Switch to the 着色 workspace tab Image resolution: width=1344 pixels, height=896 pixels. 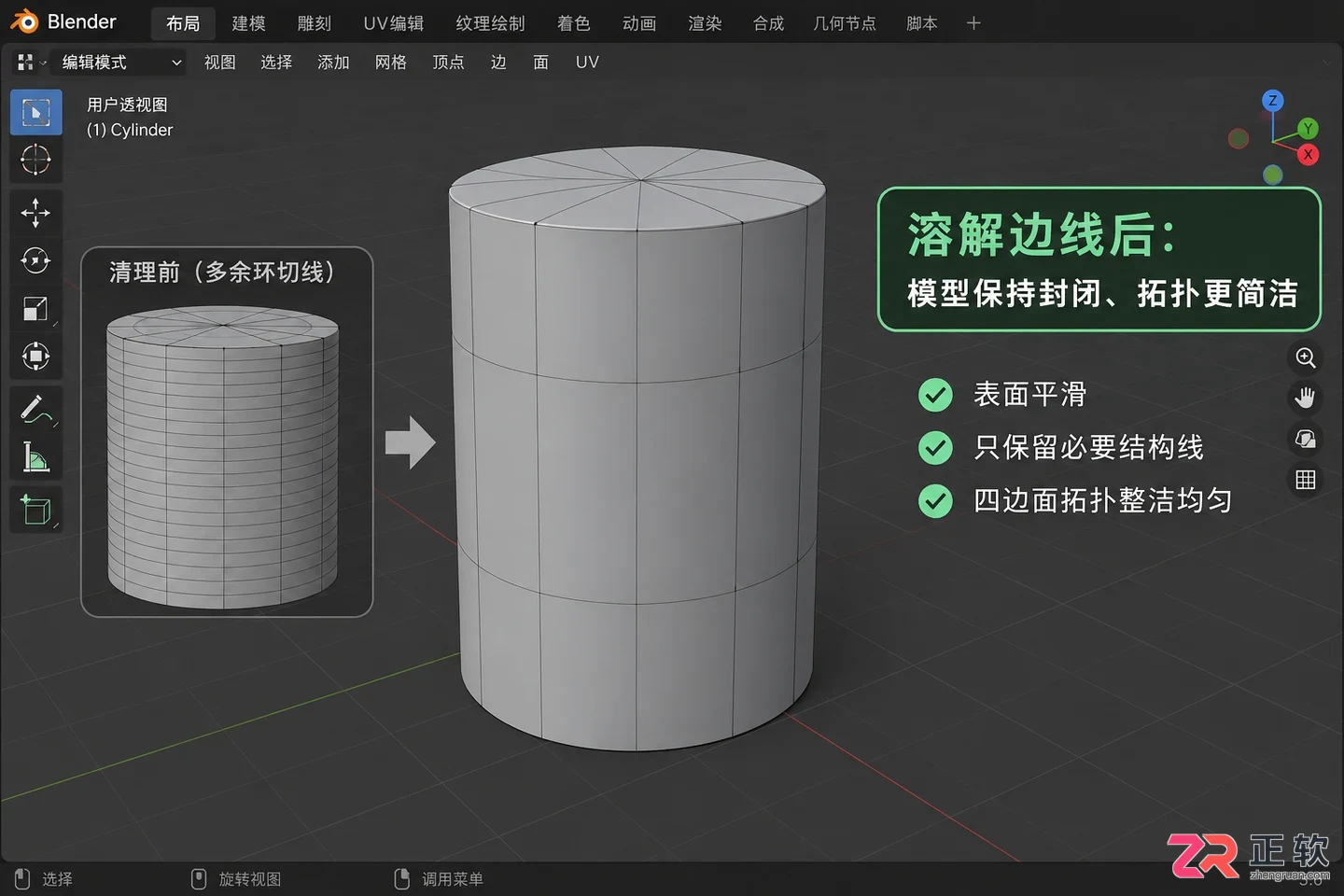point(574,23)
